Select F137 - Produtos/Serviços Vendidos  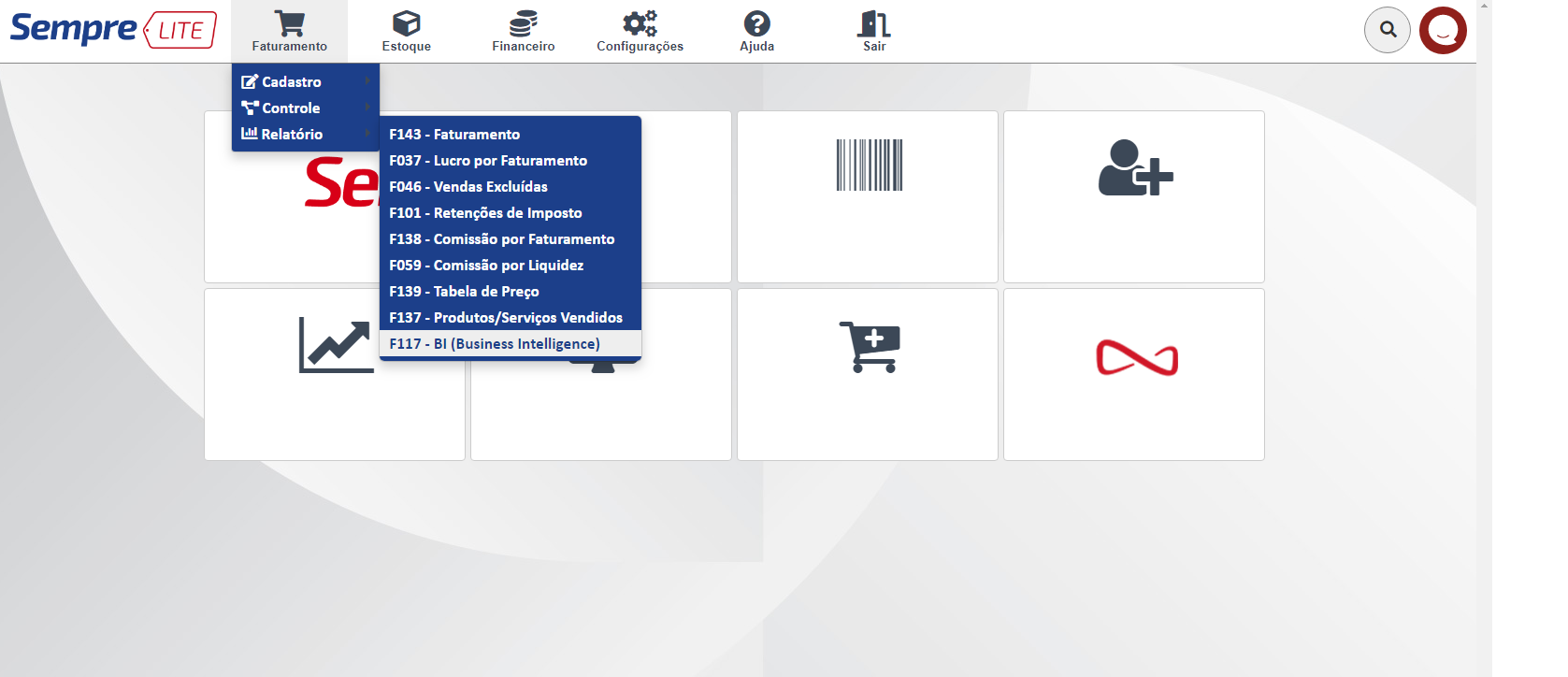coord(511,318)
